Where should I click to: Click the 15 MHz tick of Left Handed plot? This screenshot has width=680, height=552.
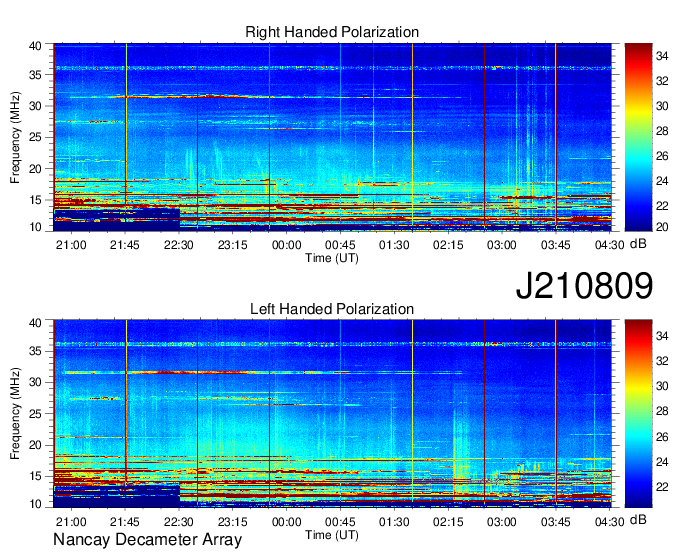[35, 476]
